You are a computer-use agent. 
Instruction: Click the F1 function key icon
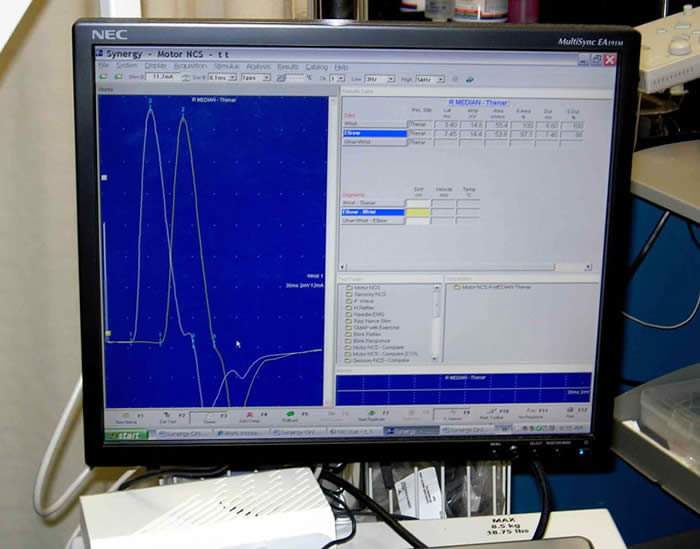(x=127, y=417)
